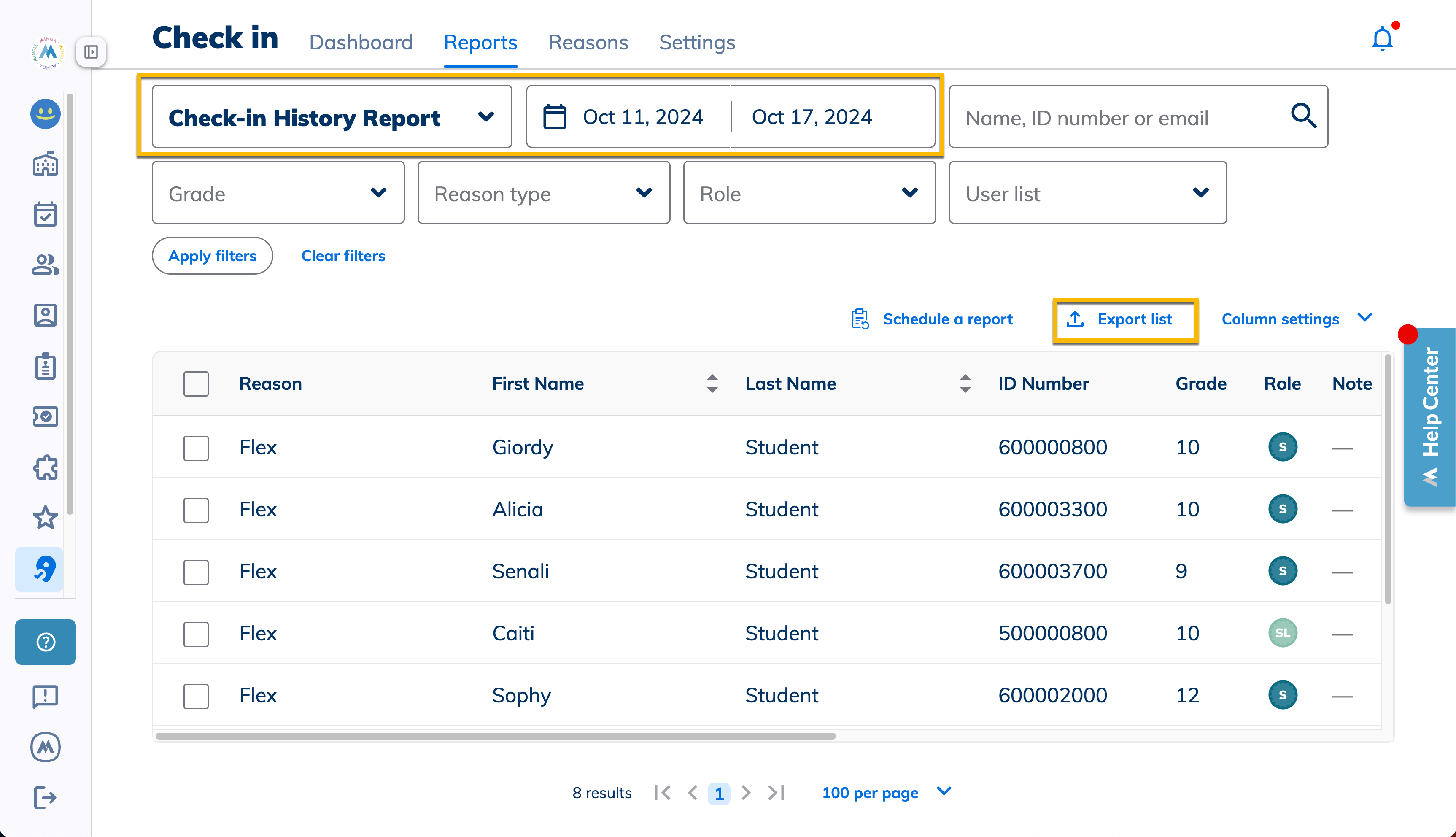Open the ID portrait sidebar icon

(46, 316)
